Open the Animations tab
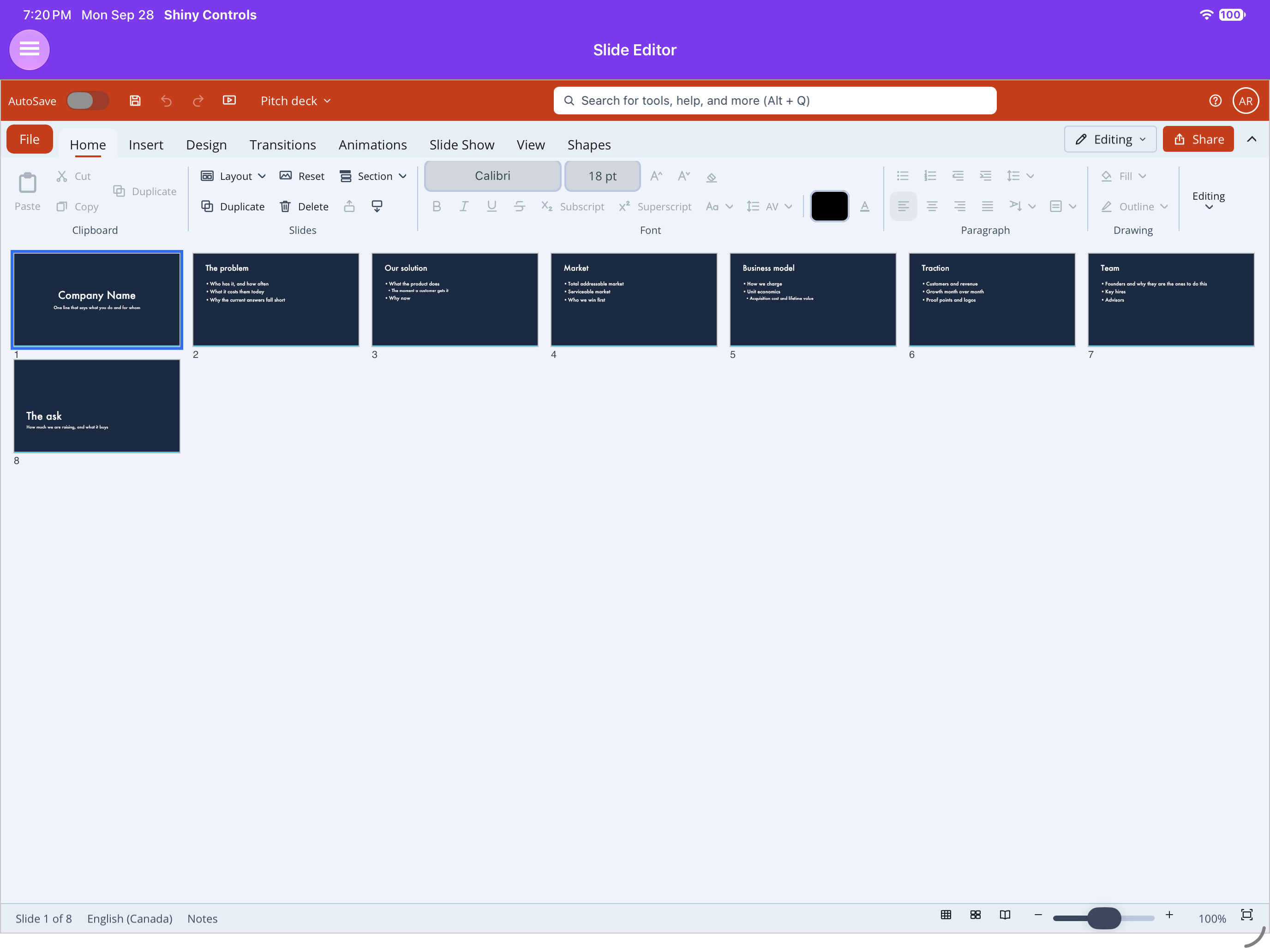This screenshot has width=1270, height=952. click(x=372, y=145)
